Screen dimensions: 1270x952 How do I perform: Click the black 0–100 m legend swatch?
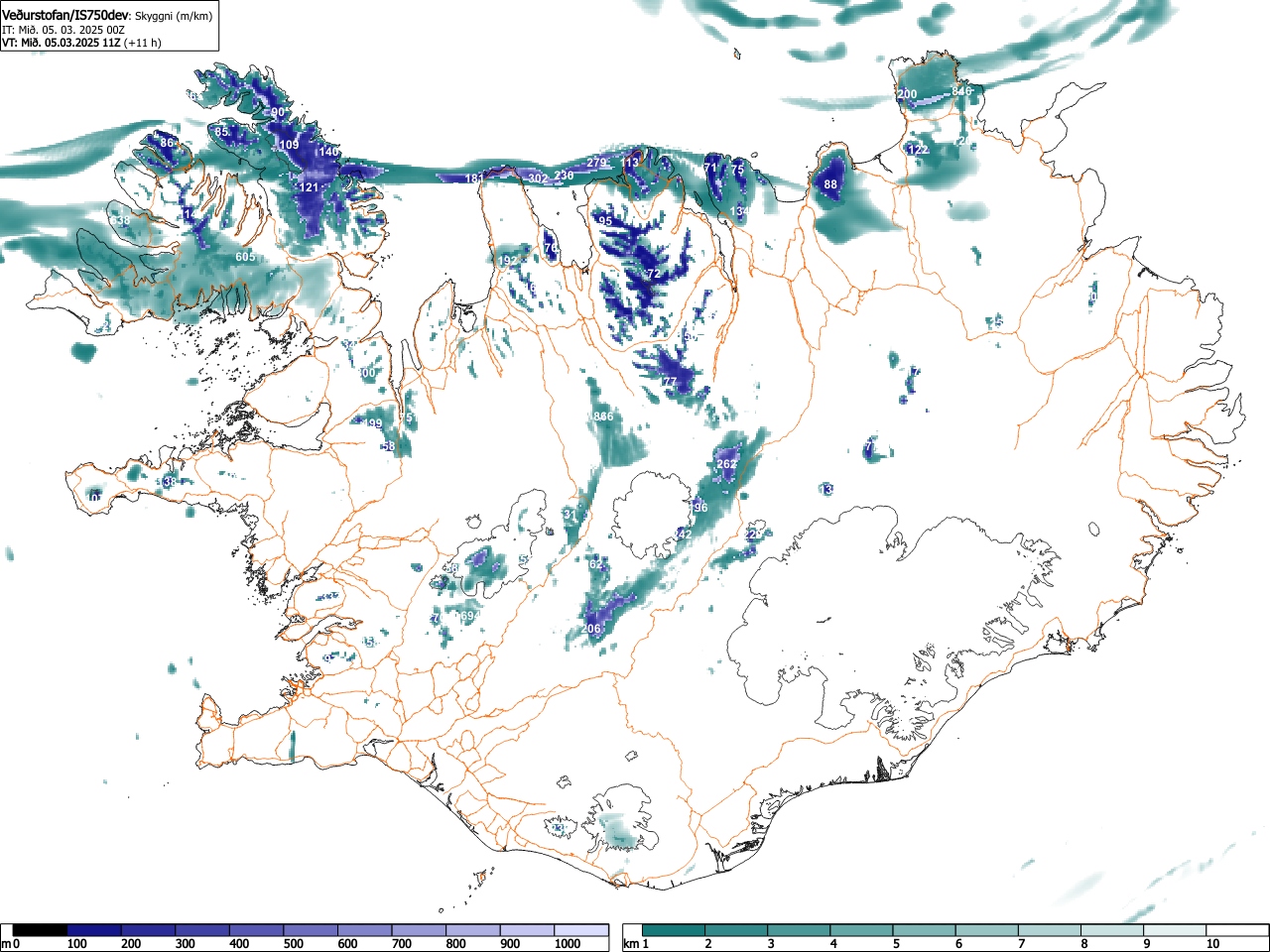(x=41, y=930)
